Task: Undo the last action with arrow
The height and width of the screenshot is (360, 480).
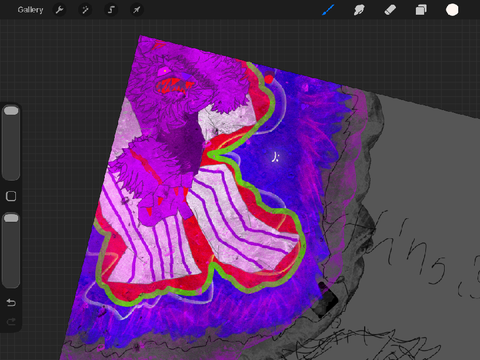Action: [11, 302]
